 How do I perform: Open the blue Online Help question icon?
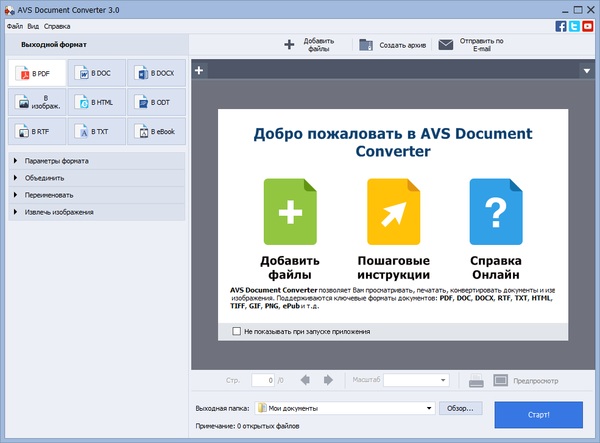pos(496,212)
